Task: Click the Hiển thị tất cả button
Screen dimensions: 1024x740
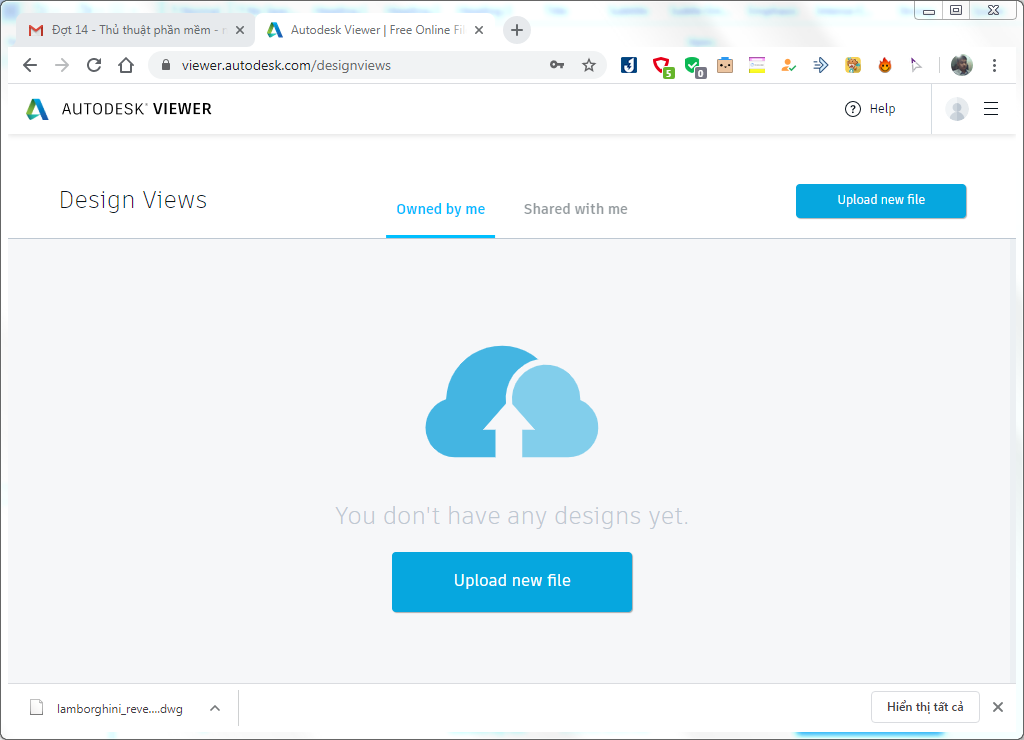Action: (924, 707)
